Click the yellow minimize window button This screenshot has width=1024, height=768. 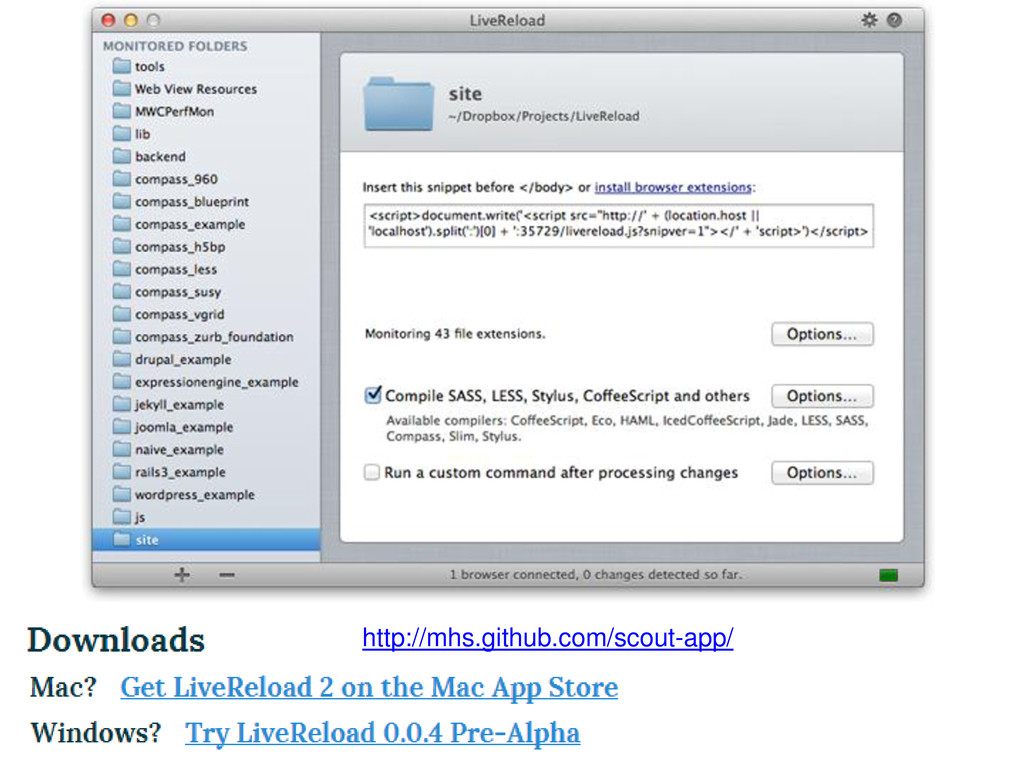click(x=131, y=20)
